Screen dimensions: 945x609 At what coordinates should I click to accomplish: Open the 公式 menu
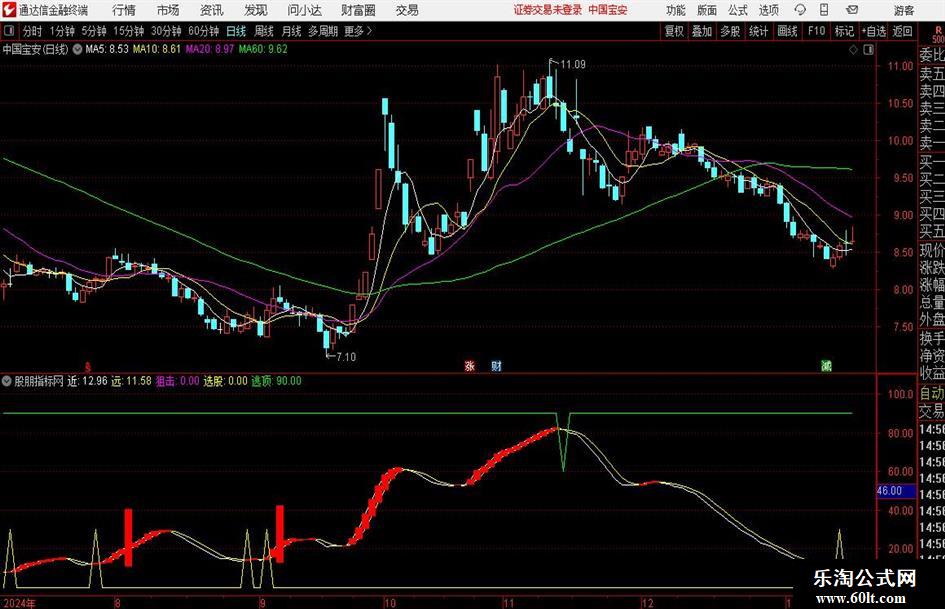tap(738, 10)
